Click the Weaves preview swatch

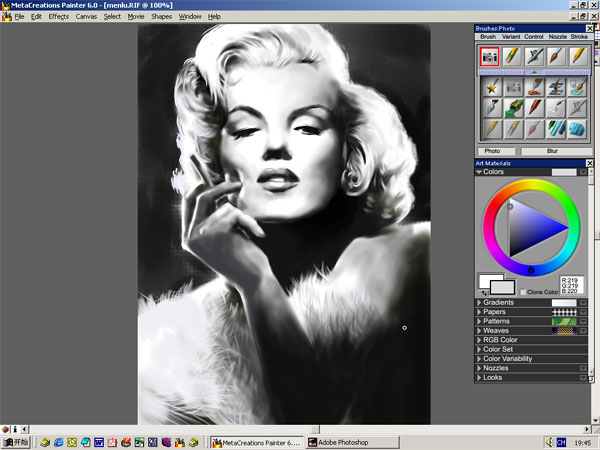coord(564,331)
